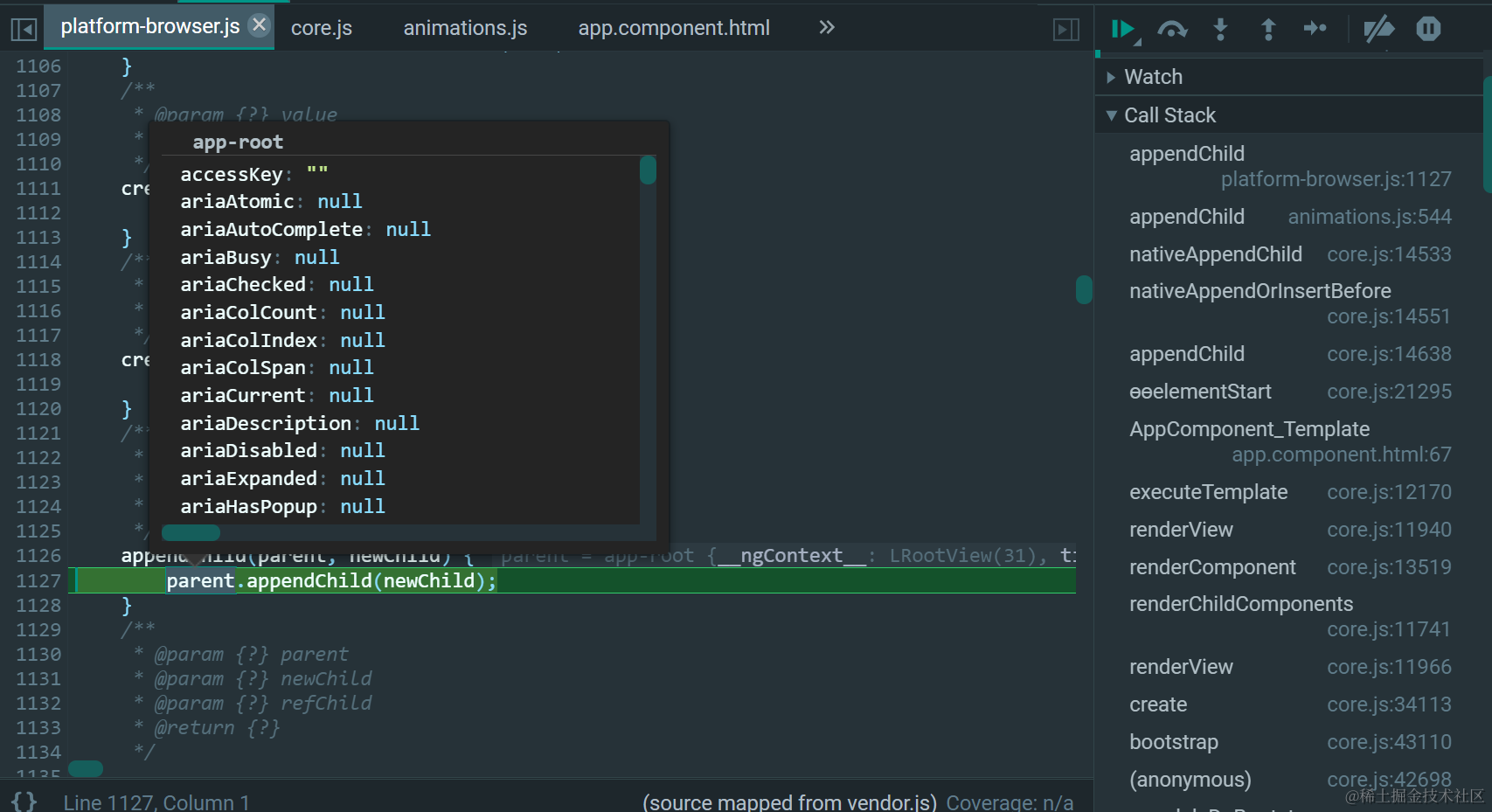Click line number 1127 in the gutter
The height and width of the screenshot is (812, 1492).
pyautogui.click(x=38, y=580)
